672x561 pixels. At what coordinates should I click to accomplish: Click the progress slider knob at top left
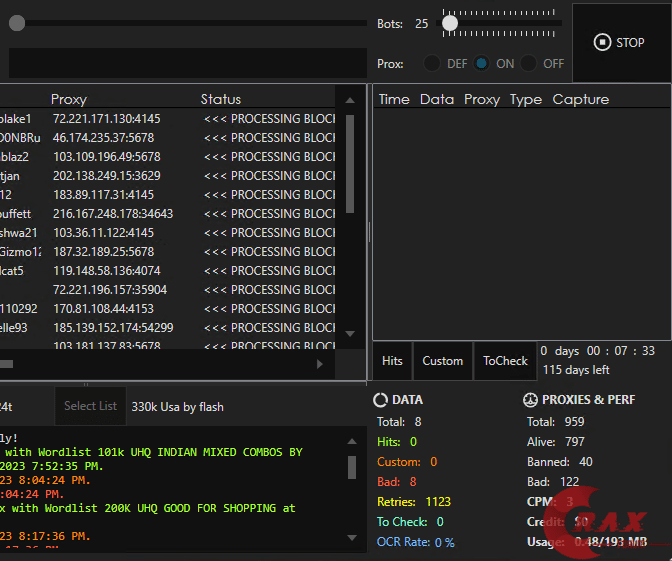coord(17,23)
